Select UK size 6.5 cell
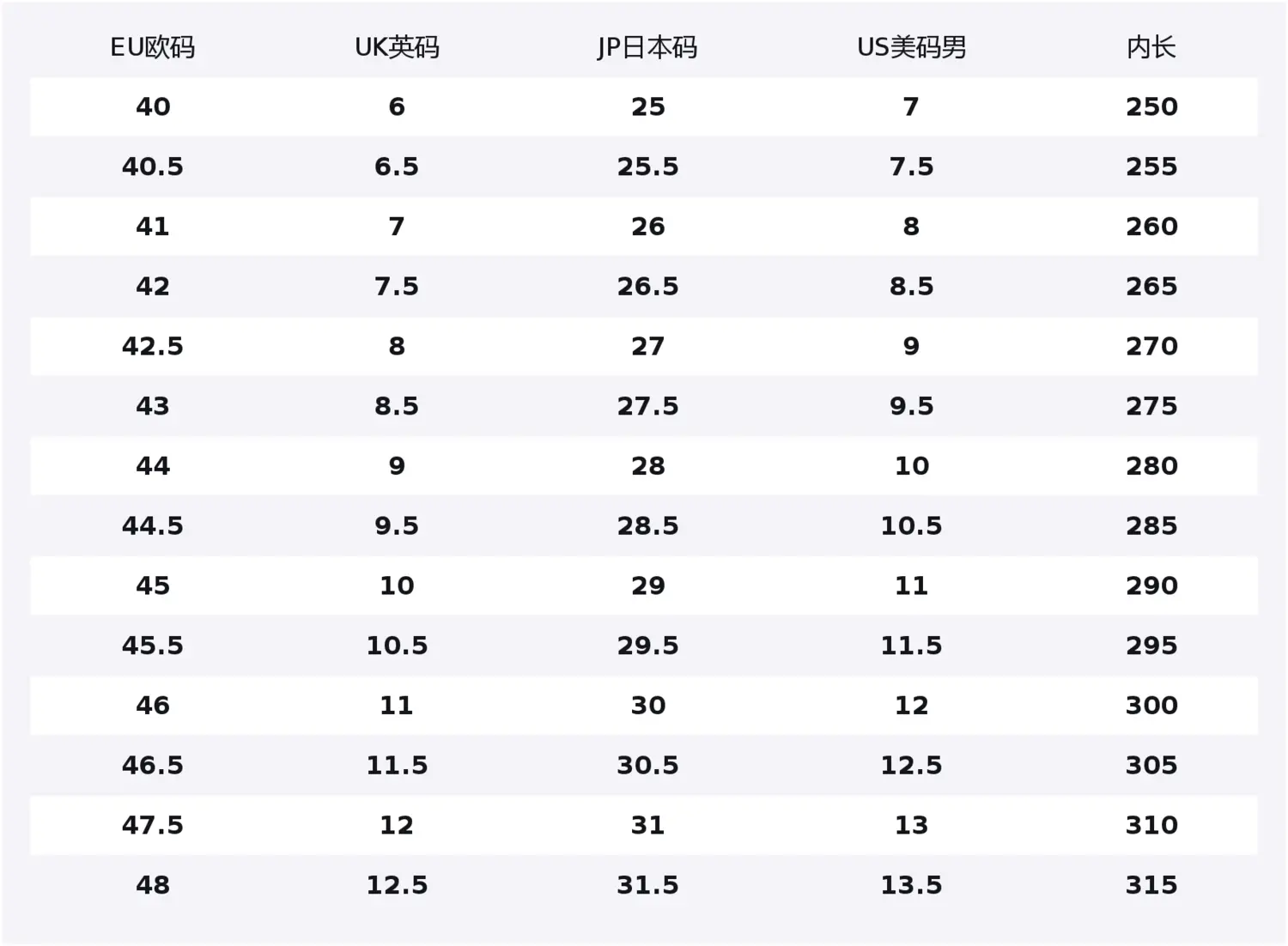The image size is (1288, 946). click(397, 167)
